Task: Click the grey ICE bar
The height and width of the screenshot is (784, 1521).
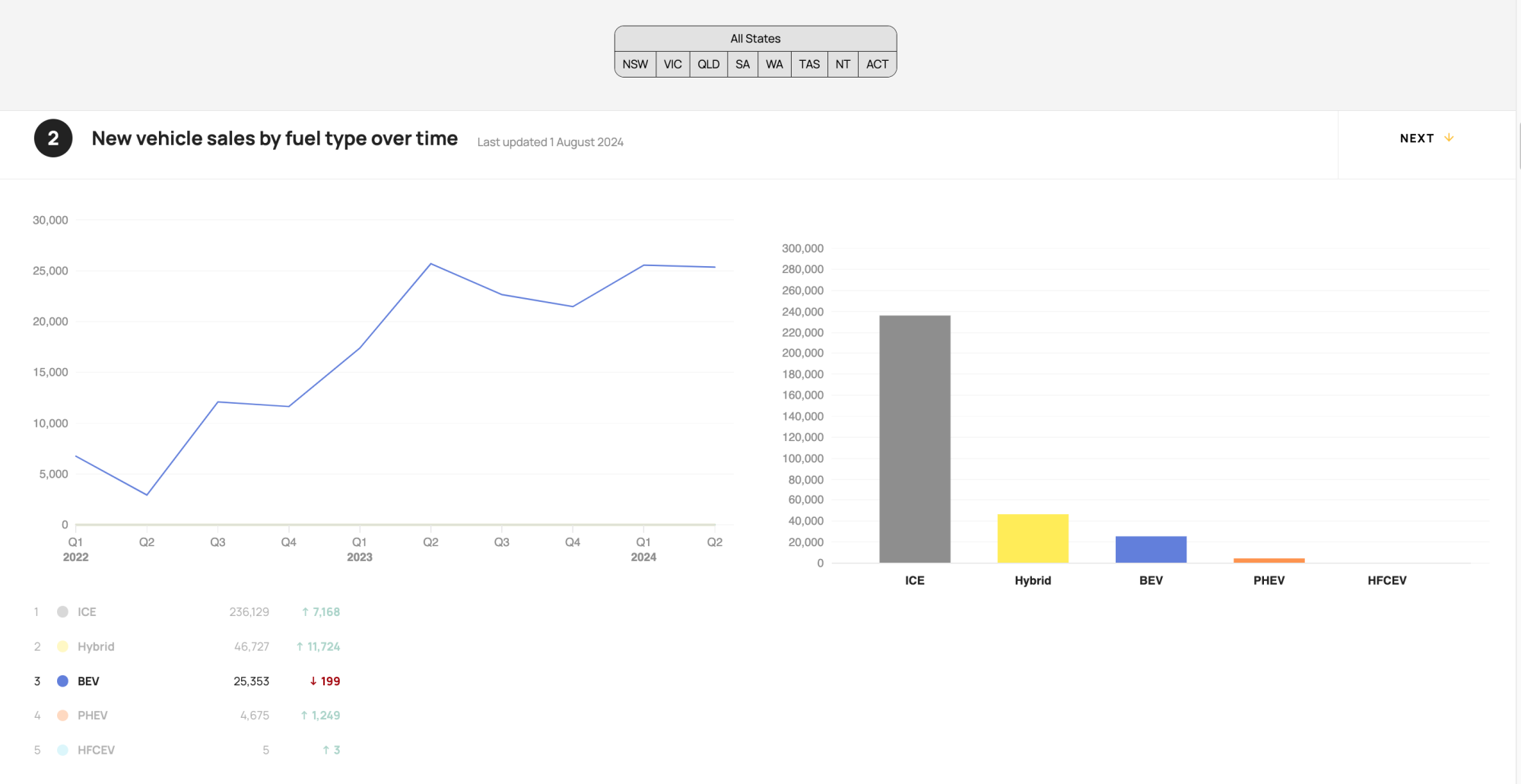Action: click(915, 439)
